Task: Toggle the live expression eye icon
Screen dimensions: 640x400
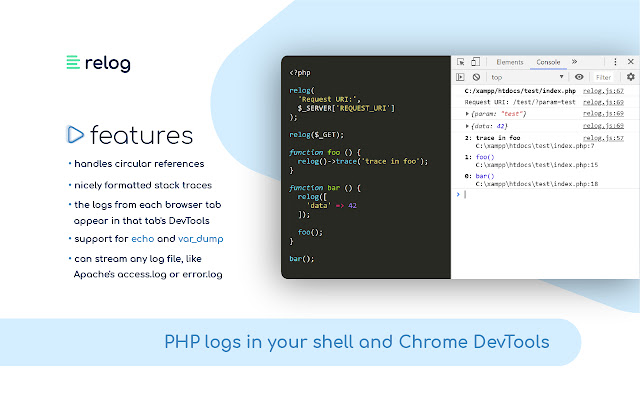Action: 579,77
